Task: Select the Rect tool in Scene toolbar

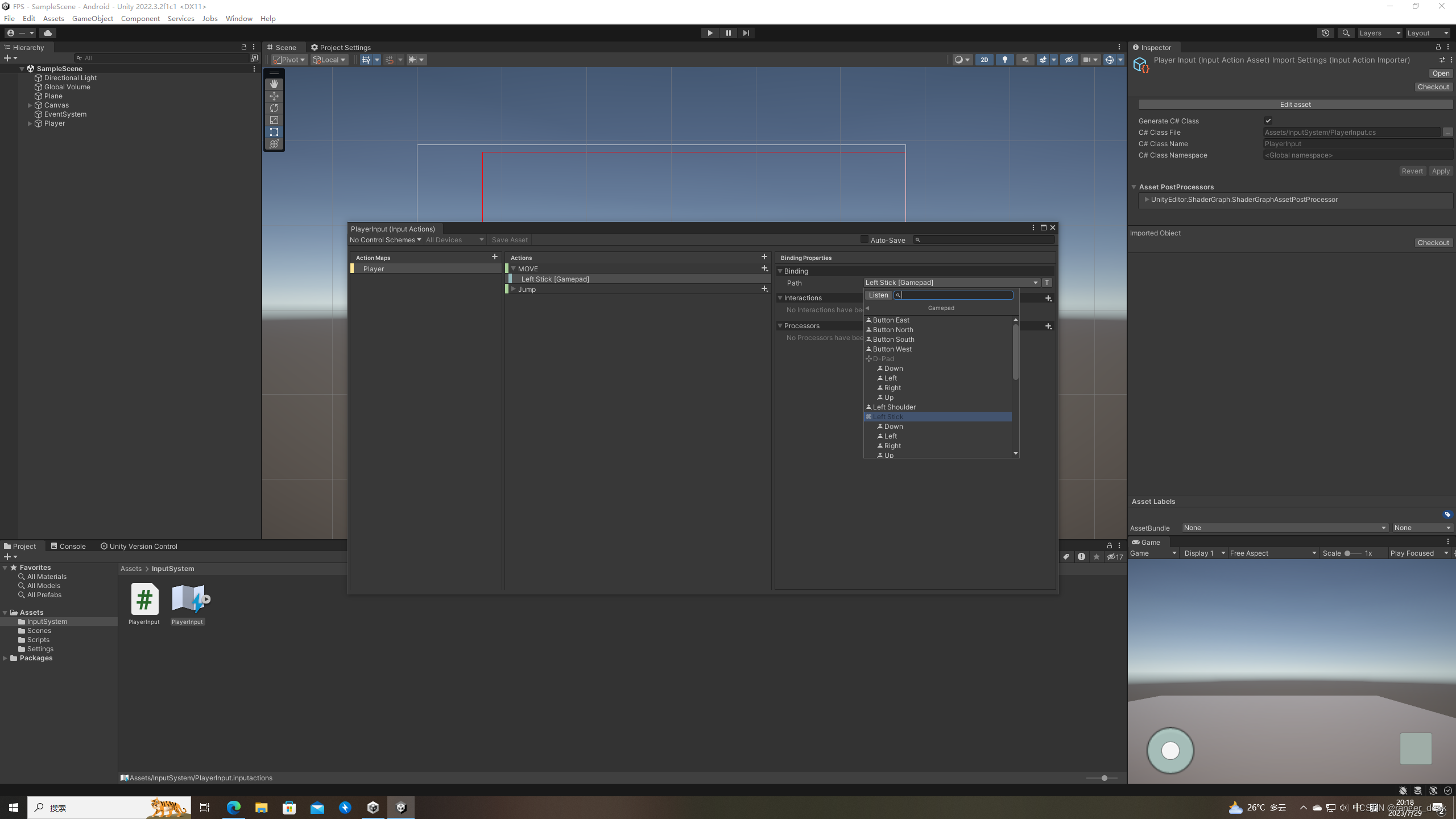Action: tap(274, 132)
